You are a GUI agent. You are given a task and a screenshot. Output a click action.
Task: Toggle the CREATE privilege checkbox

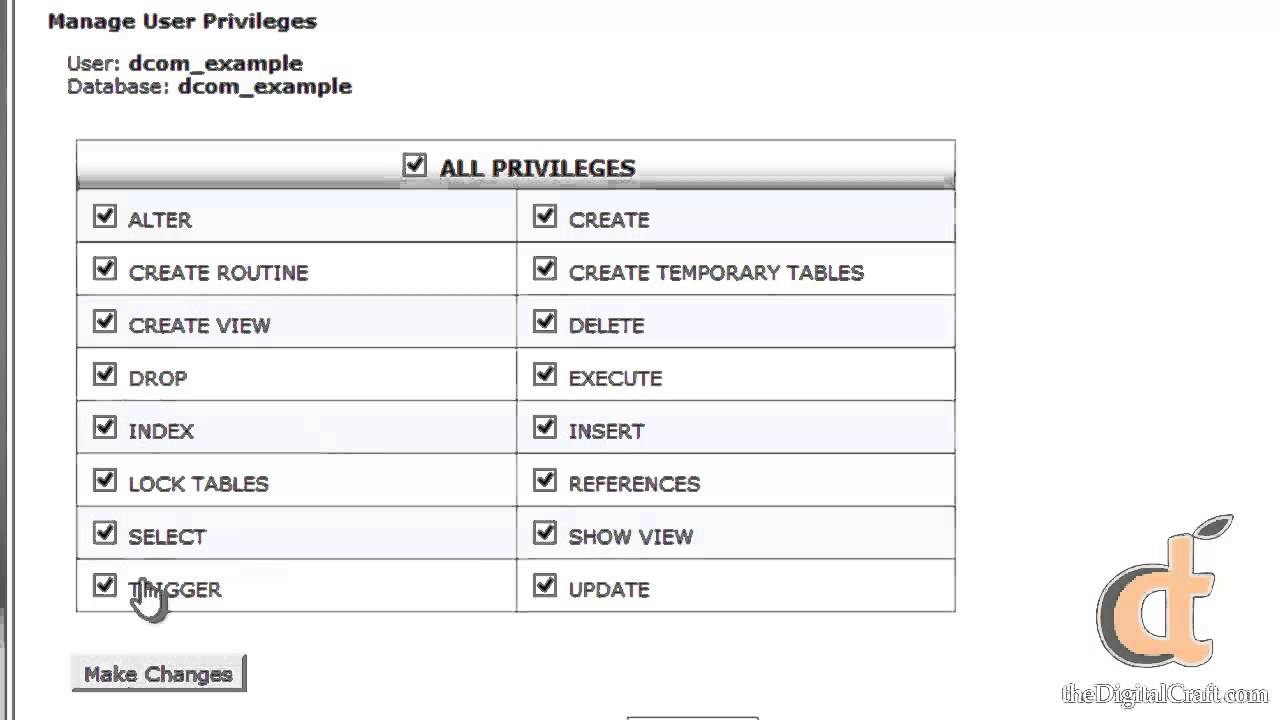(x=545, y=216)
